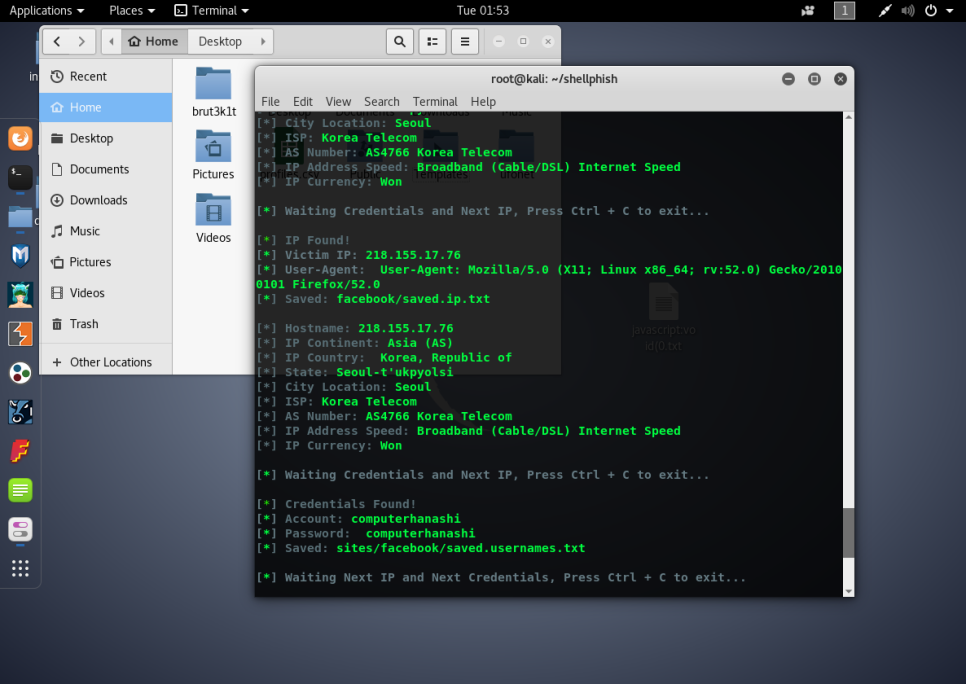This screenshot has width=966, height=684.
Task: Click path bar left scroll arrow
Action: click(112, 41)
